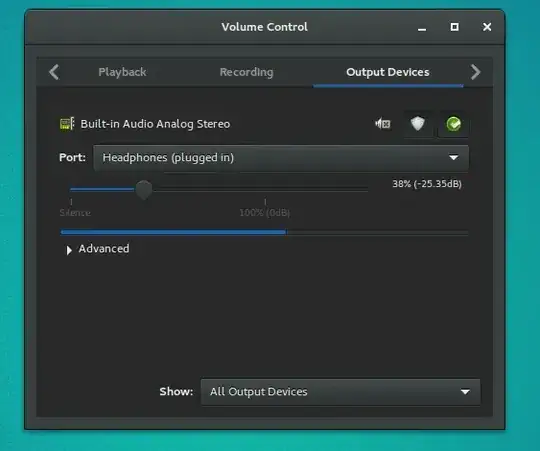The width and height of the screenshot is (540, 451).
Task: Open the Show All Output Devices dropdown
Action: point(340,392)
